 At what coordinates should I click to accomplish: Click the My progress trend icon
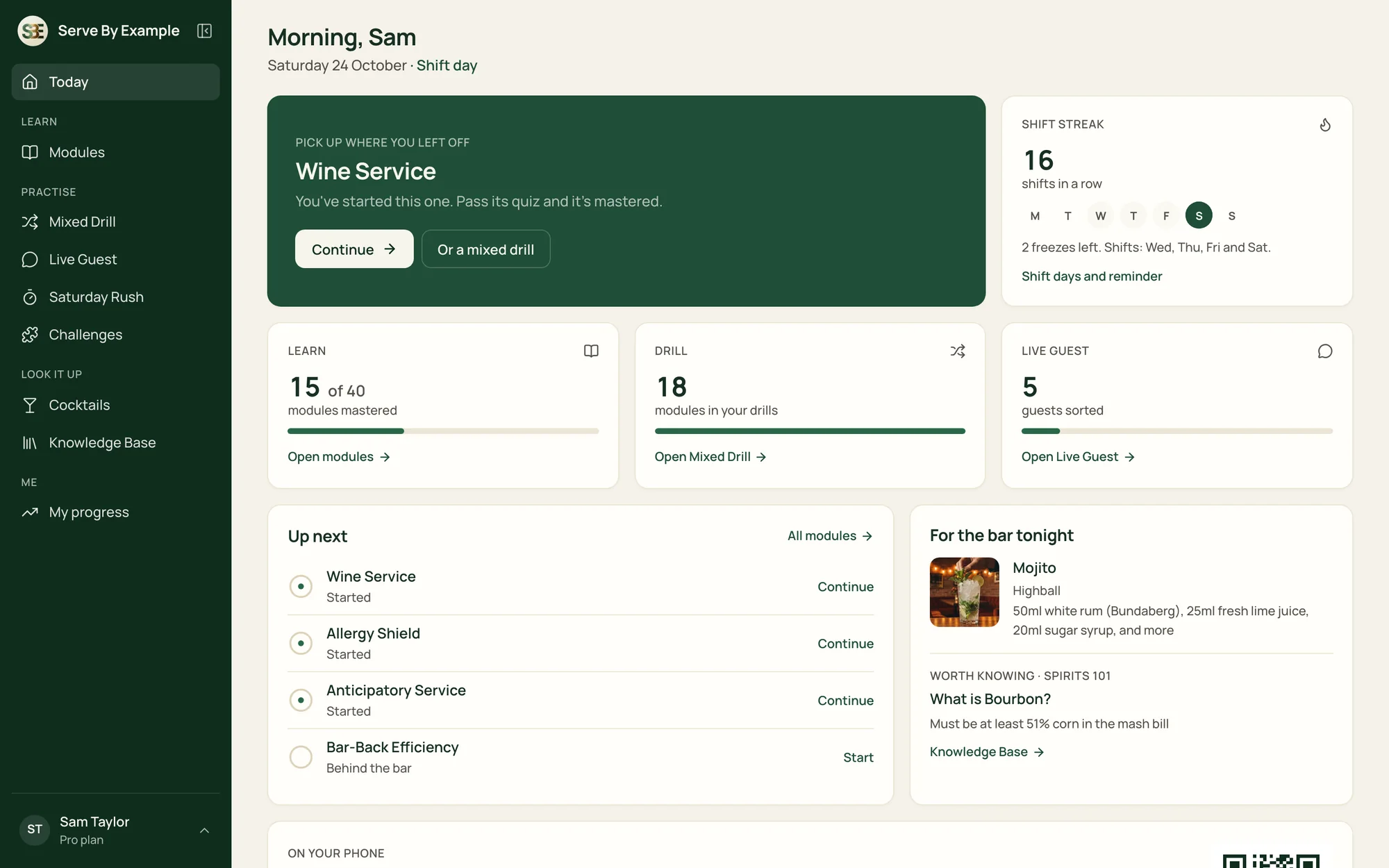[30, 512]
